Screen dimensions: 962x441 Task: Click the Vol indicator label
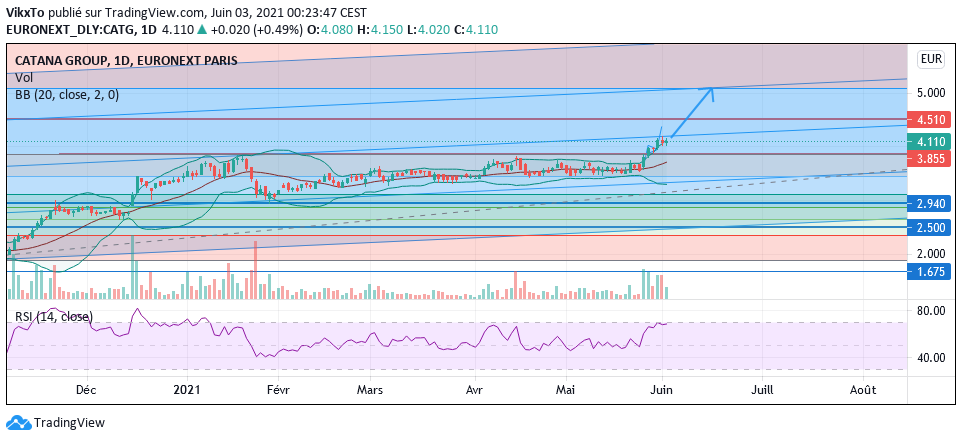tap(24, 78)
